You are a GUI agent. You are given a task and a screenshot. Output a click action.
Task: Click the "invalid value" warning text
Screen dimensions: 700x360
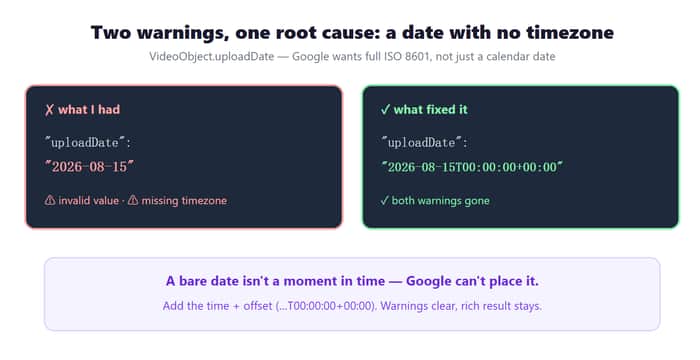click(88, 201)
